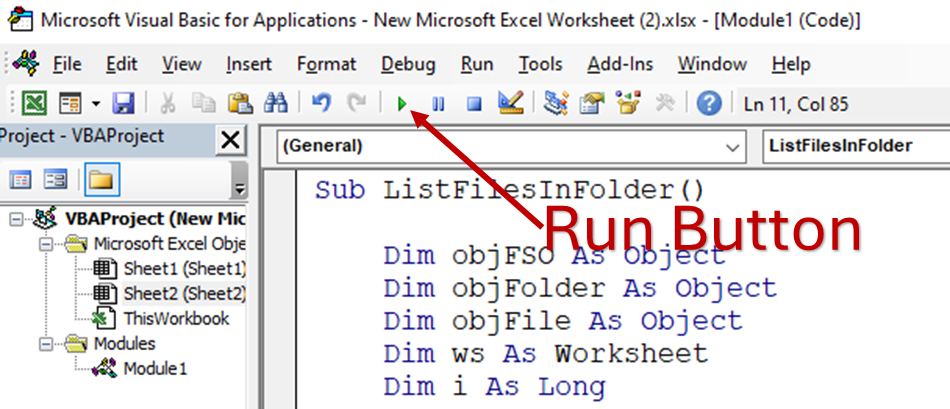This screenshot has width=950, height=409.
Task: Close the Project Explorer pane
Action: coord(230,141)
